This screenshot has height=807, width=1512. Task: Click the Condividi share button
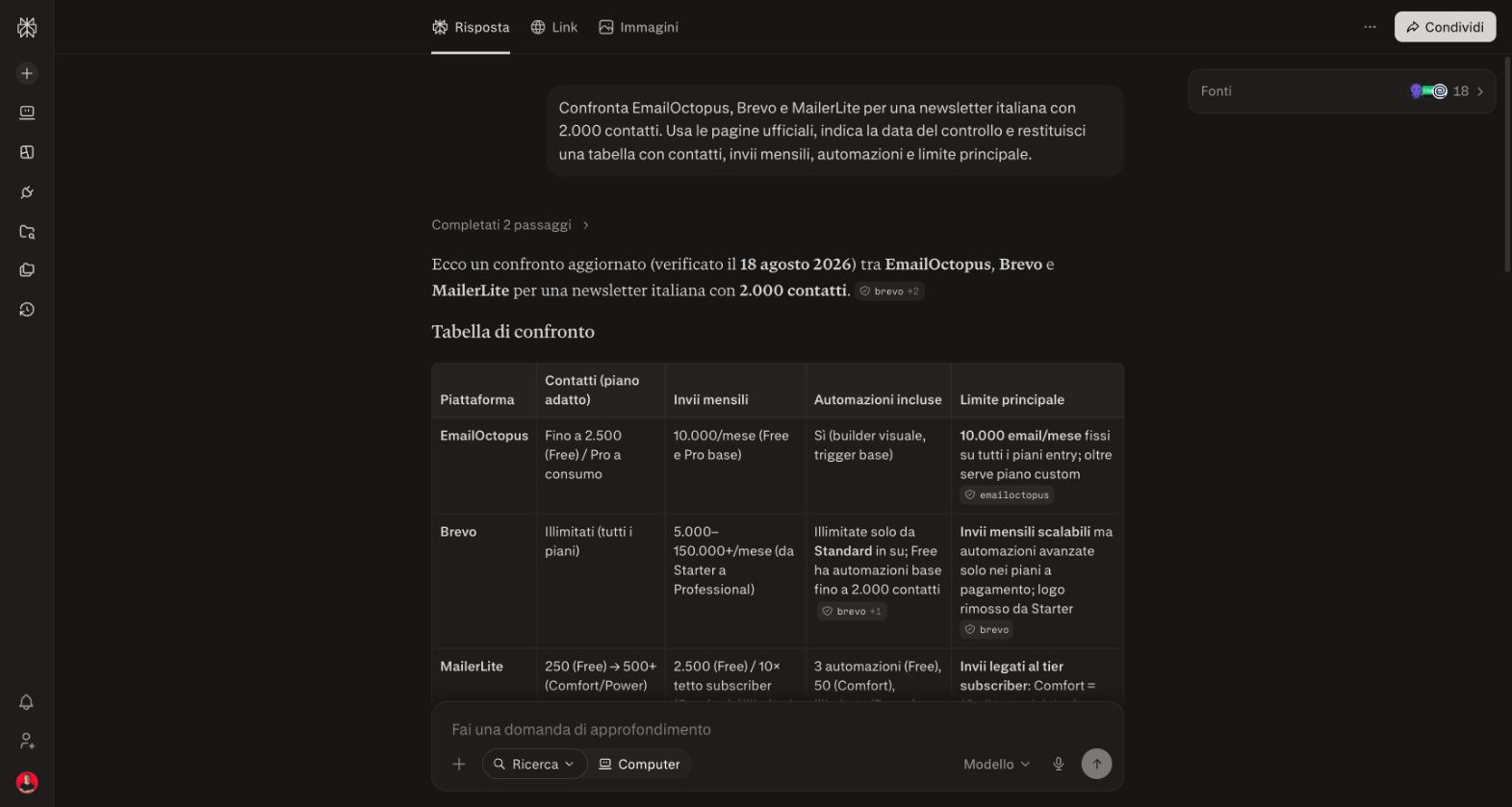point(1445,27)
